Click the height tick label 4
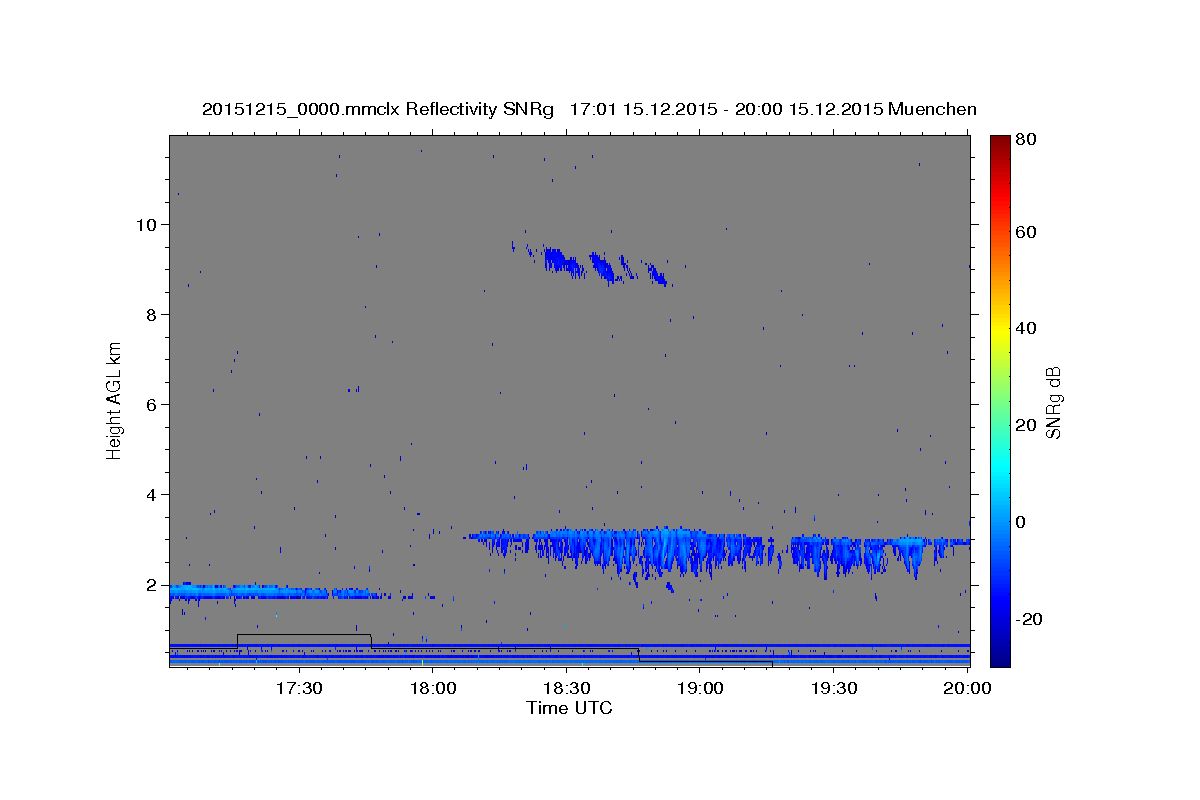The width and height of the screenshot is (1200, 800). point(153,494)
